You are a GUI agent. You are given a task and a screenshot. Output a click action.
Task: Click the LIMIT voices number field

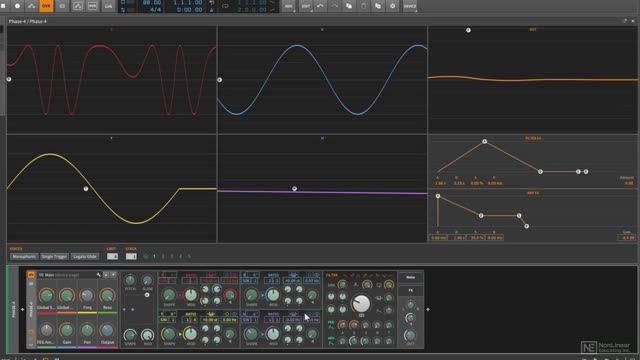[x=112, y=256]
